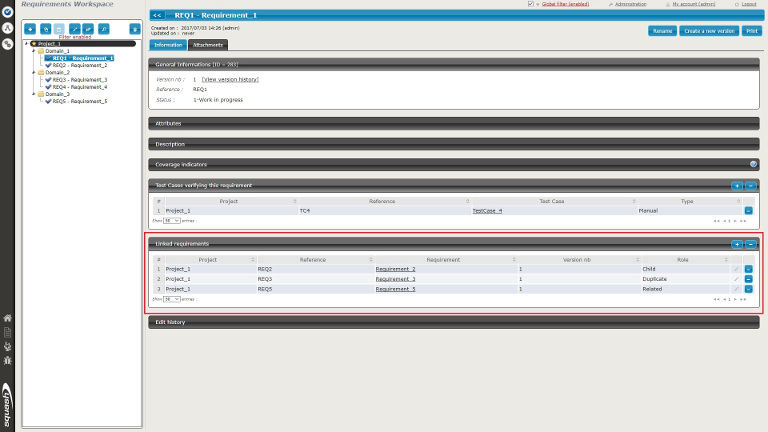Screen dimensions: 768x432
Task: Collapse the Domain_3 folder arrow
Action: tap(34, 94)
